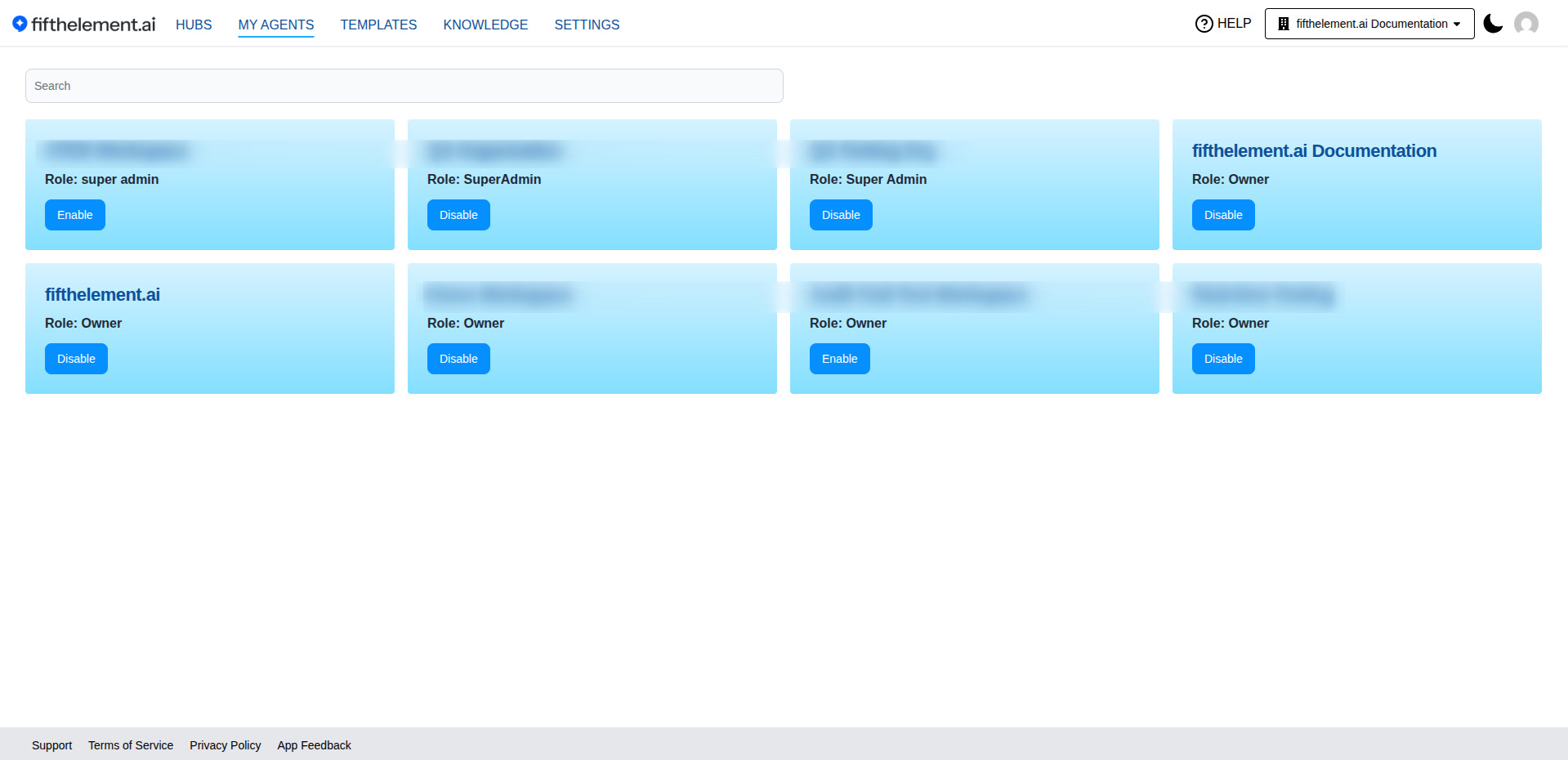Click the 'Role: super admin' text

click(102, 180)
